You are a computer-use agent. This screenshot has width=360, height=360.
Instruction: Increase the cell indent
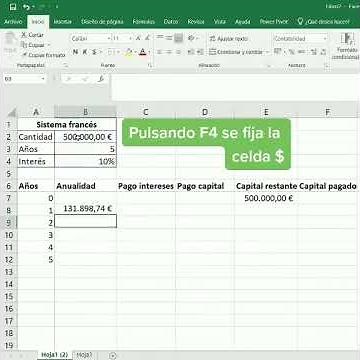coord(200,52)
